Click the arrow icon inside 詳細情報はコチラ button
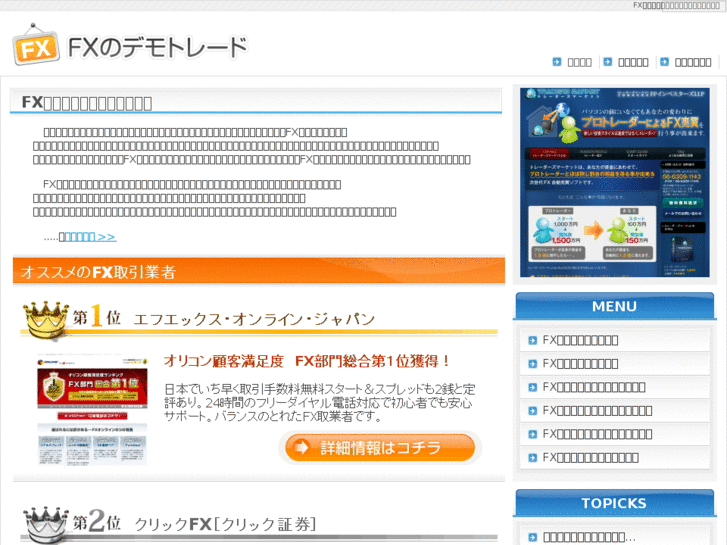This screenshot has width=727, height=545. point(301,448)
